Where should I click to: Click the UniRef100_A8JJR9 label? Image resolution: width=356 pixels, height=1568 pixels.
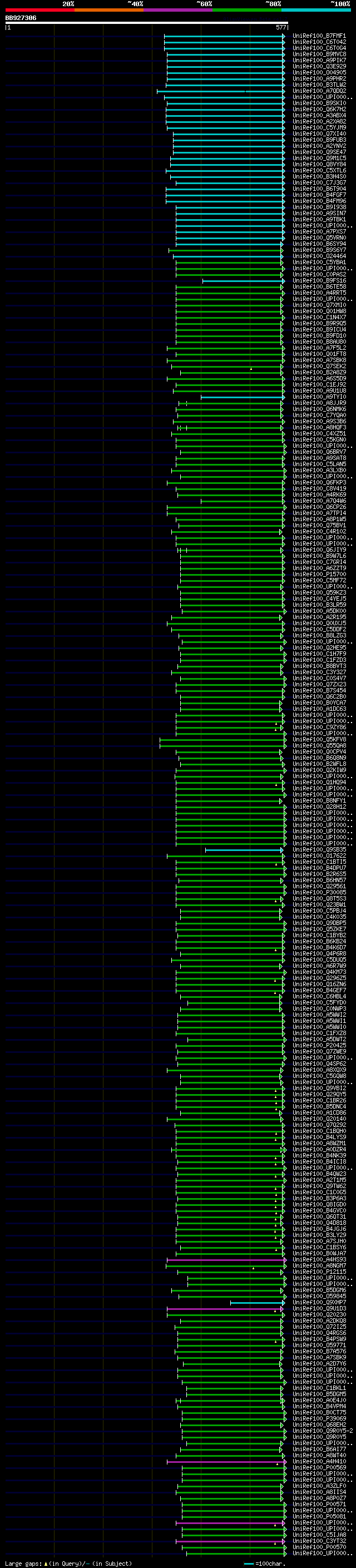click(x=319, y=403)
